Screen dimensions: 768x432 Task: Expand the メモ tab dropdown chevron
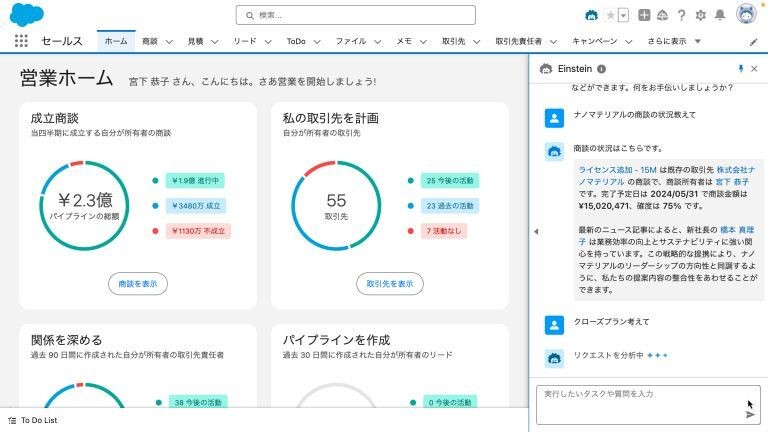pos(423,42)
